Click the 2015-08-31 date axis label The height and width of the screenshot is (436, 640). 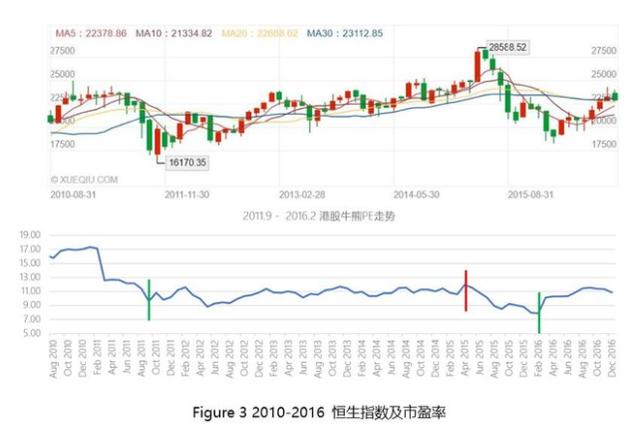tap(531, 195)
